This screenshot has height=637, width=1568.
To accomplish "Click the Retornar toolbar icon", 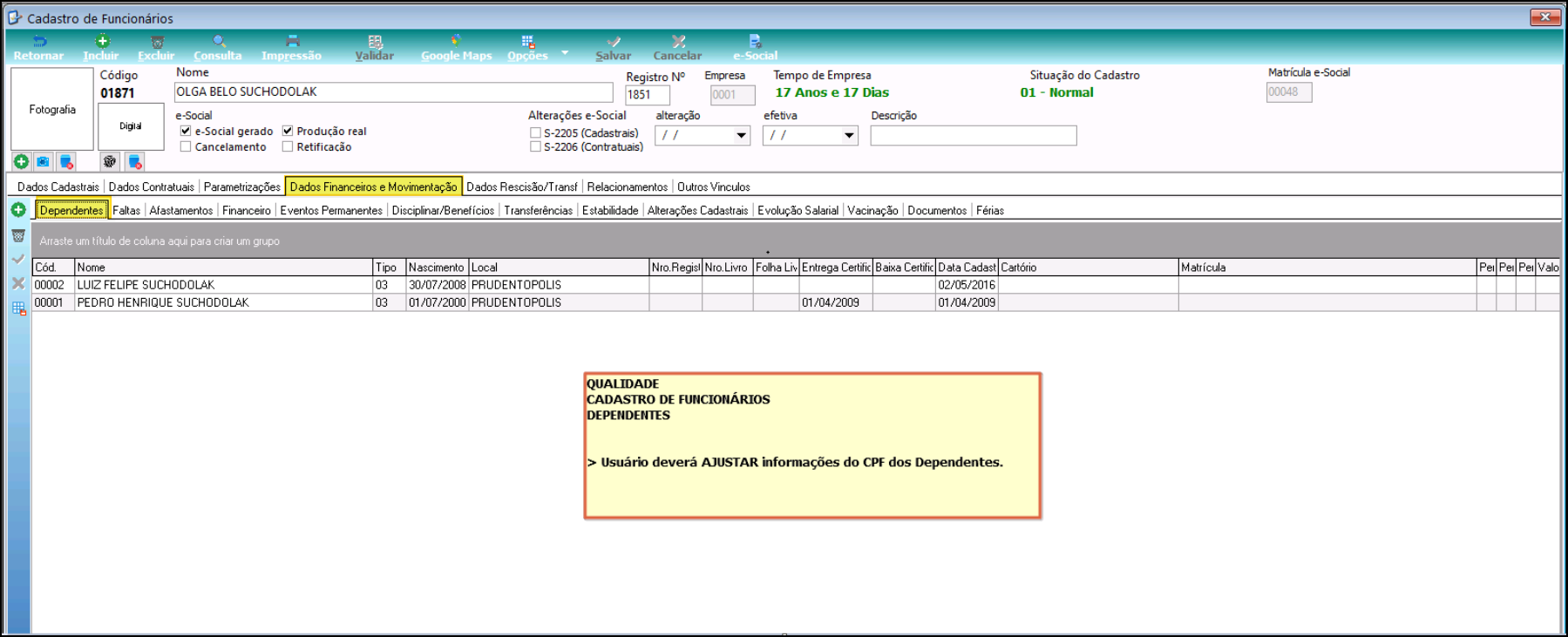I will tap(39, 42).
